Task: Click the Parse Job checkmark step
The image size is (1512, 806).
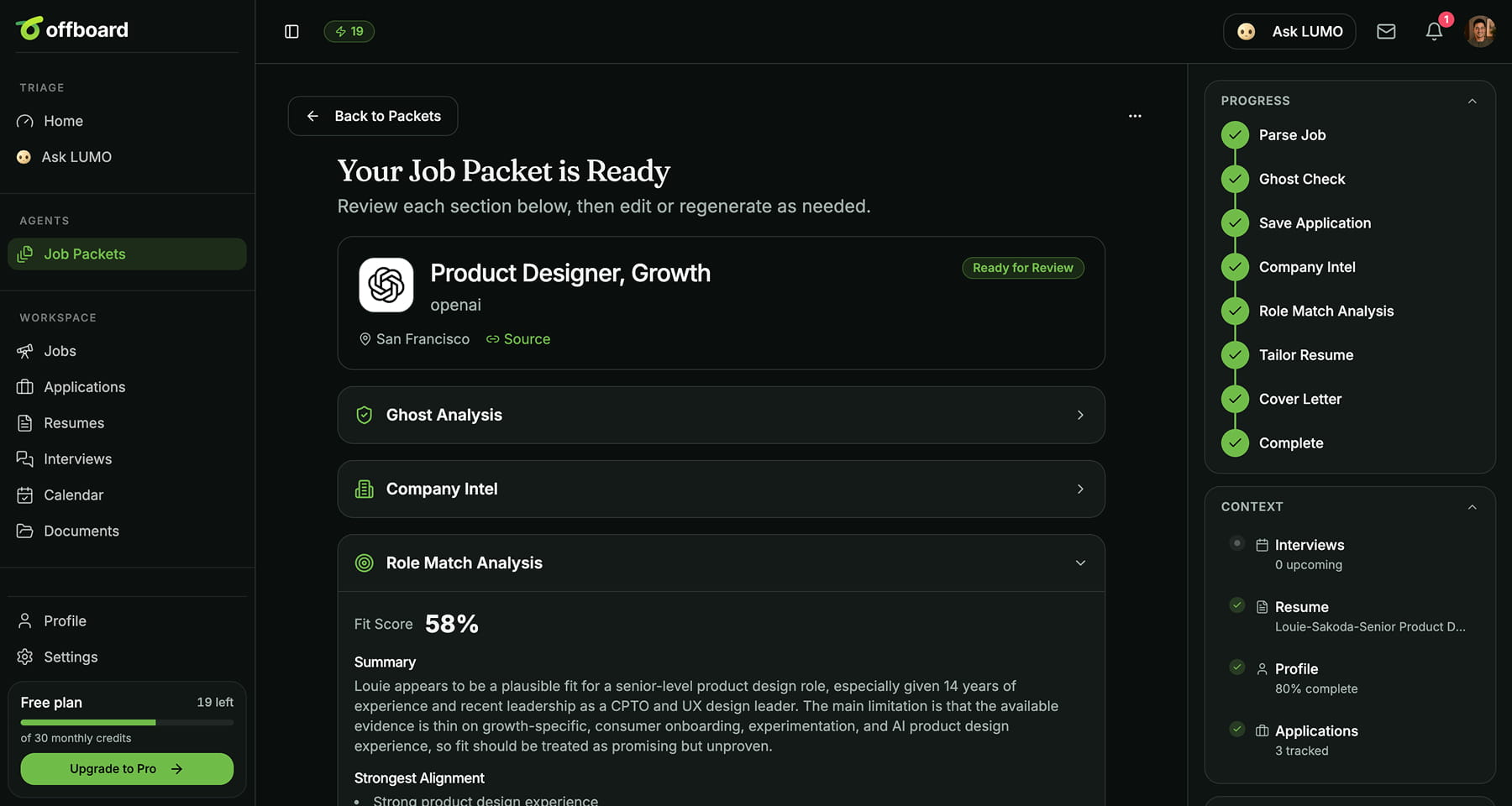Action: [x=1235, y=135]
